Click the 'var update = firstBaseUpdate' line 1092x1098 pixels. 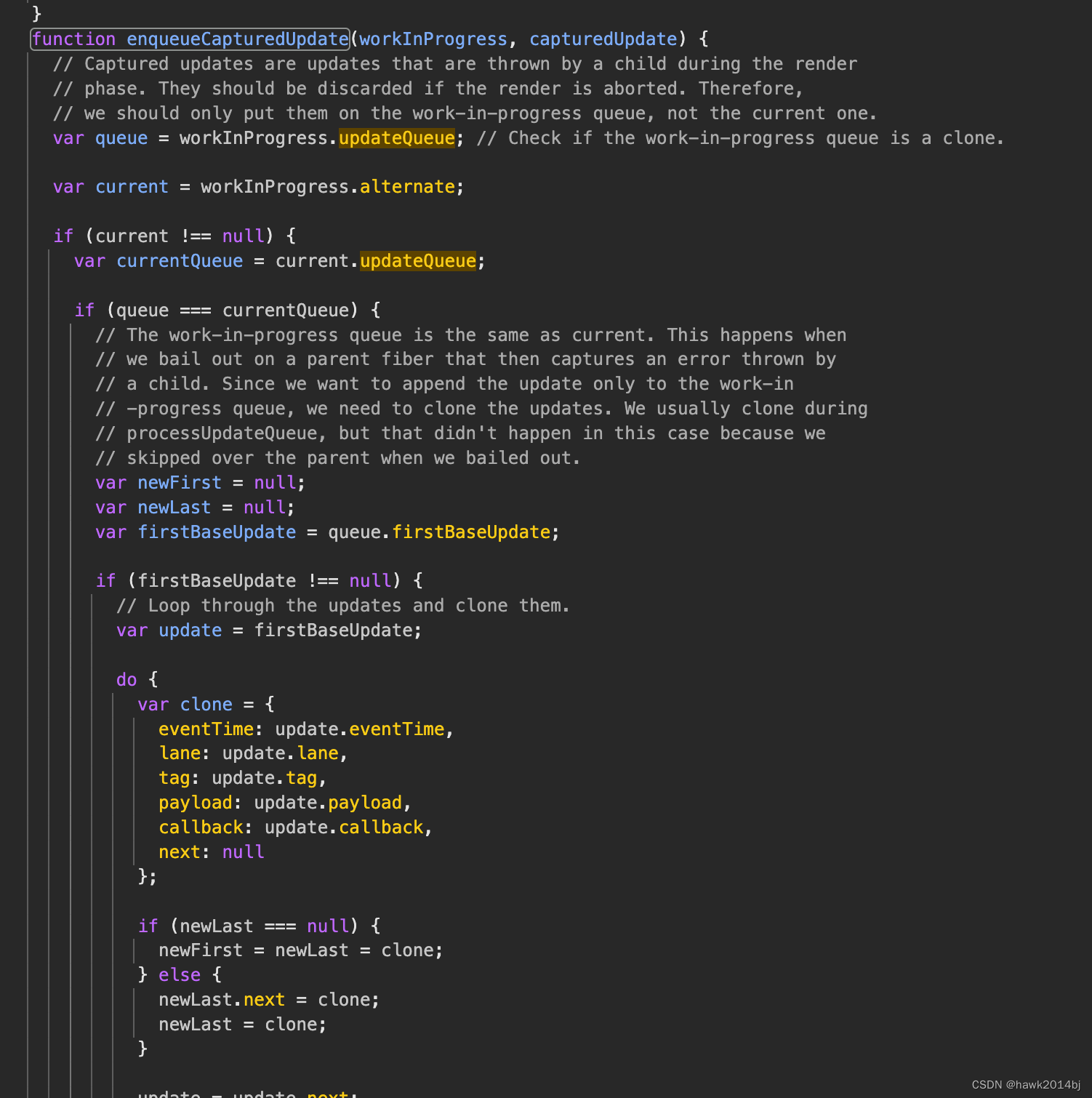pos(269,630)
